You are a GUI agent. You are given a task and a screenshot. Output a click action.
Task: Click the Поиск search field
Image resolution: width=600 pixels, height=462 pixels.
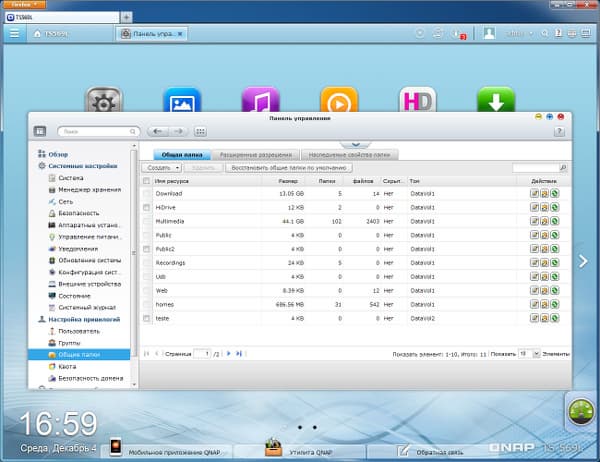(93, 131)
